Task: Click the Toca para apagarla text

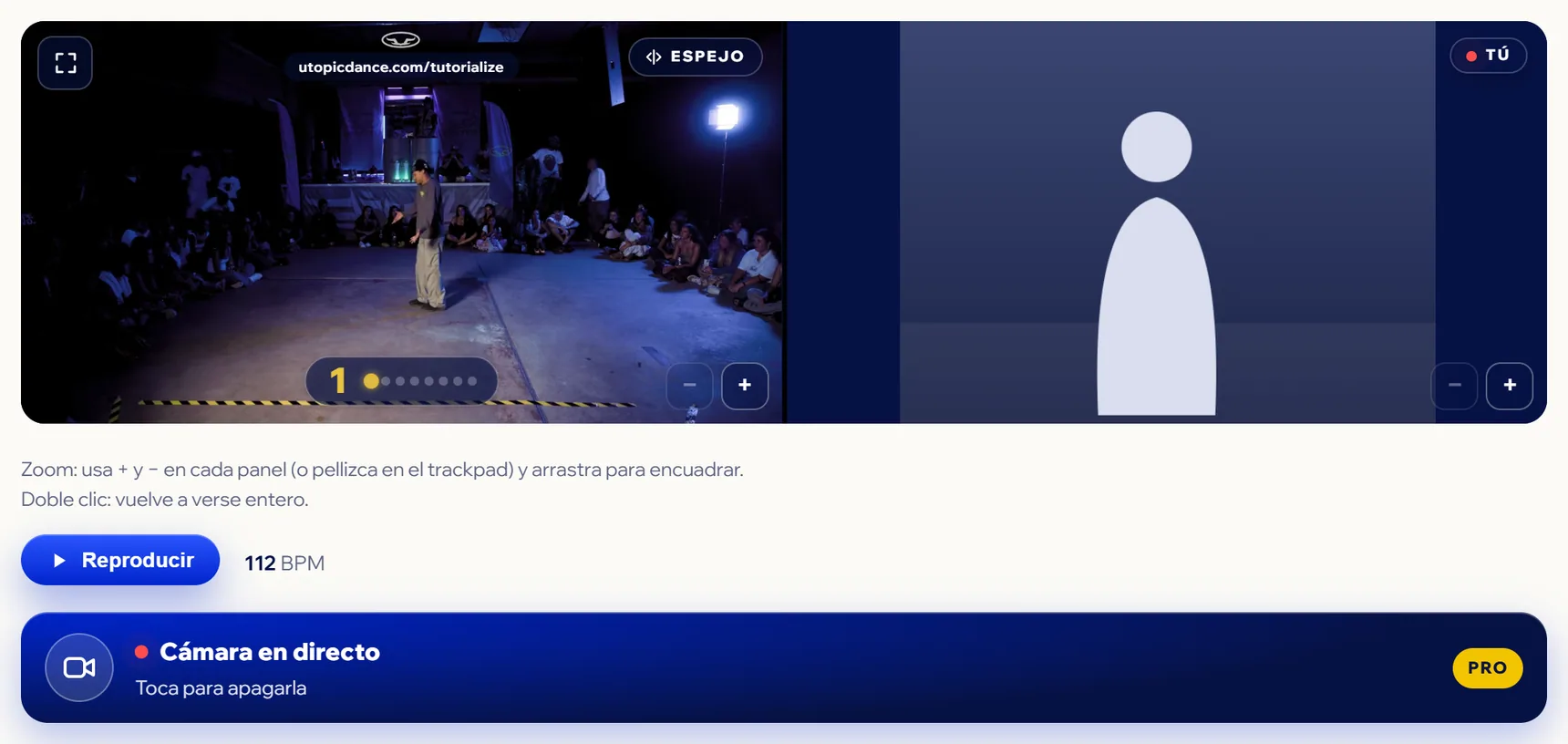Action: 221,688
